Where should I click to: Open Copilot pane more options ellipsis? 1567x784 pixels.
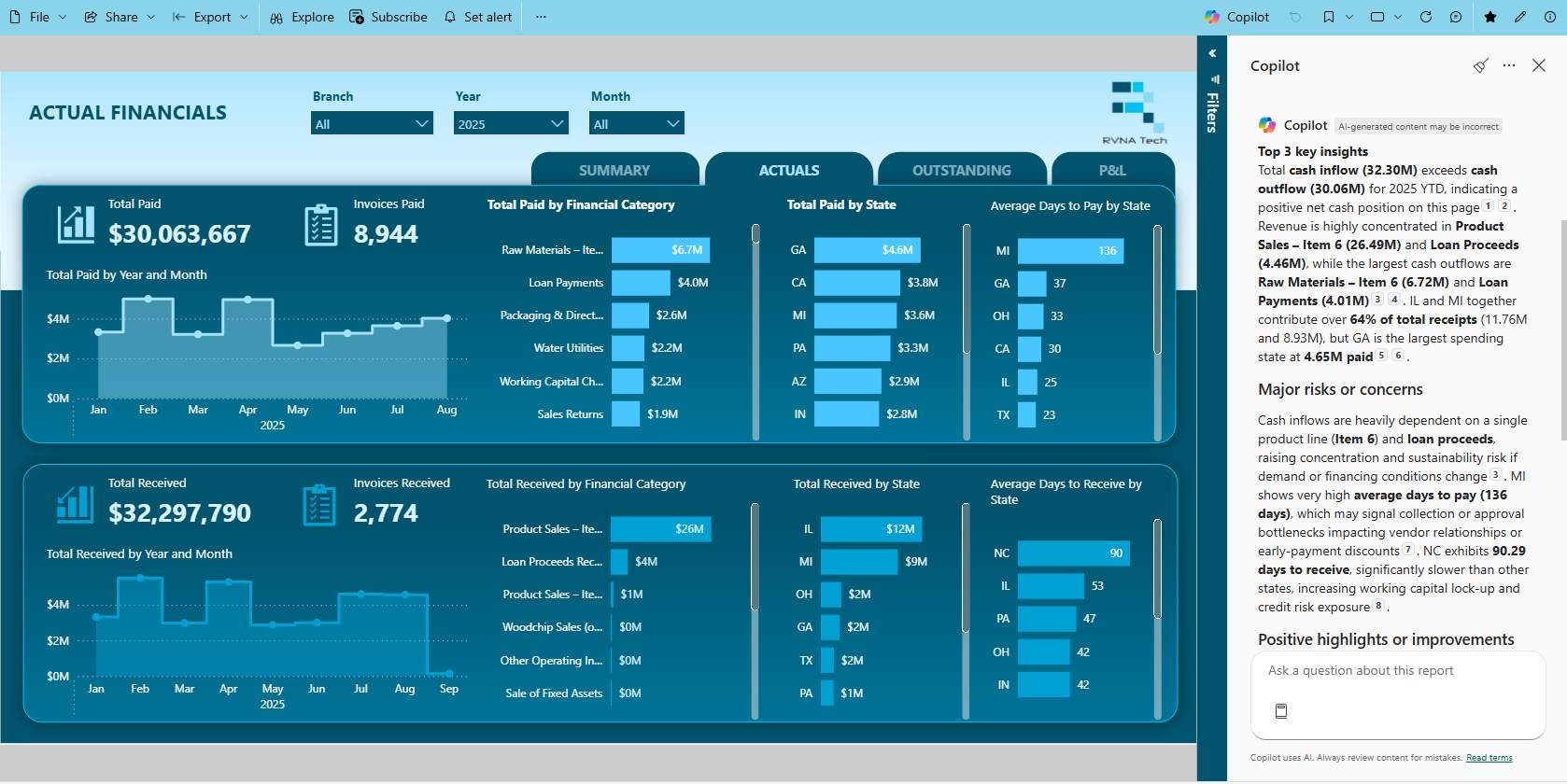[x=1509, y=65]
